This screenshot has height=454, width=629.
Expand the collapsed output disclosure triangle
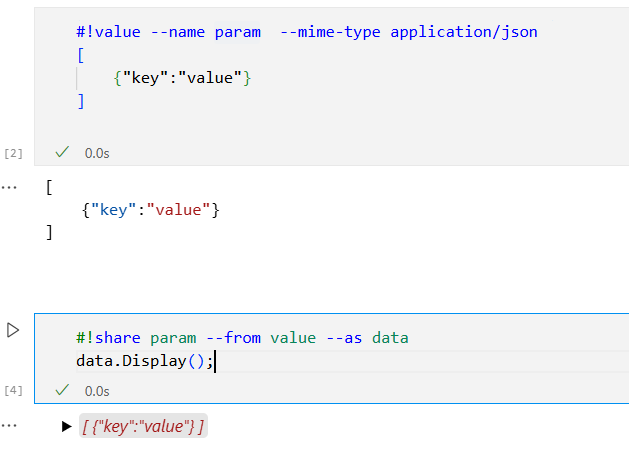pyautogui.click(x=66, y=427)
